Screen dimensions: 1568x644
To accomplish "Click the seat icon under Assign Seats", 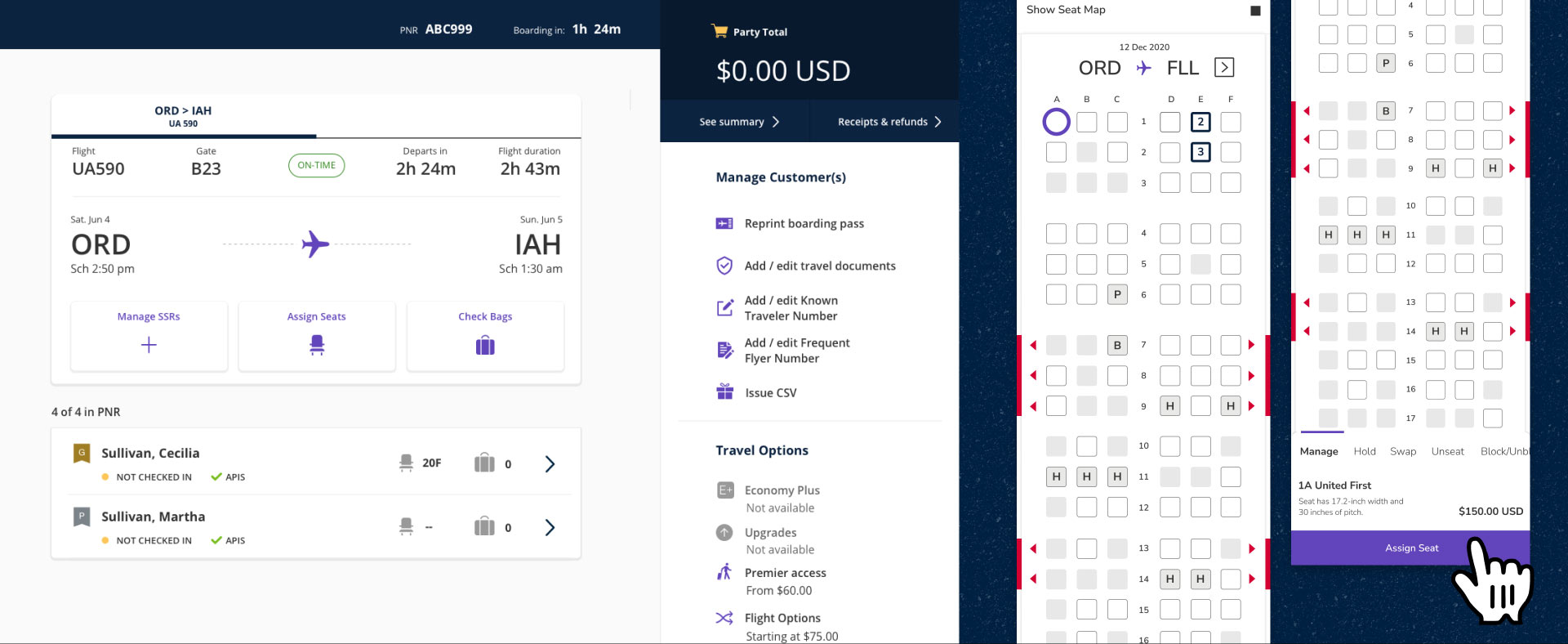I will [317, 346].
